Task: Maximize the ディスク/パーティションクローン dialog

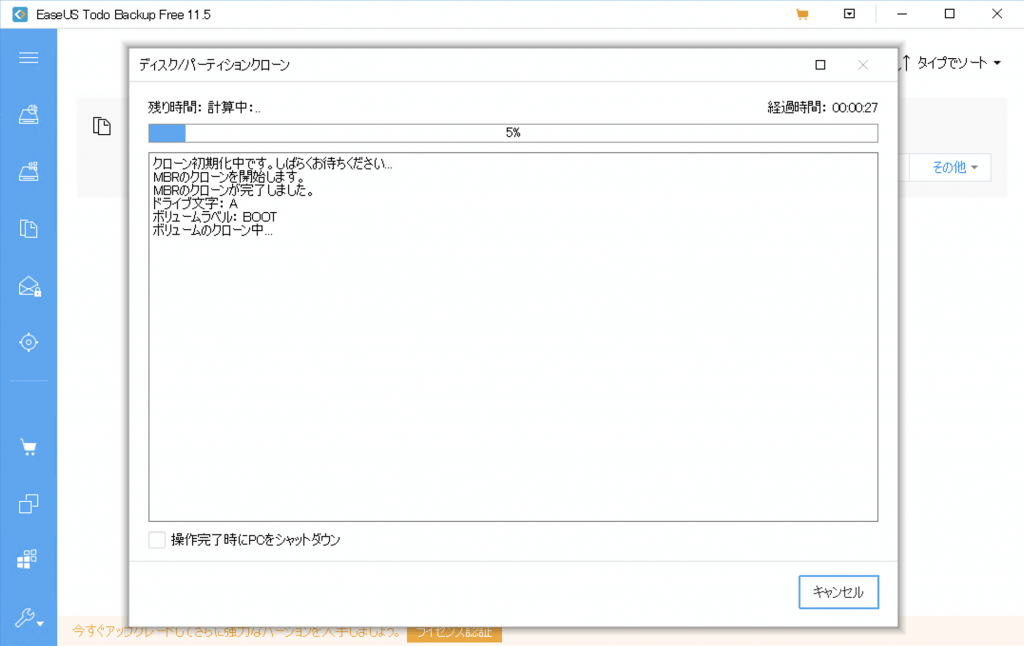Action: coord(820,65)
